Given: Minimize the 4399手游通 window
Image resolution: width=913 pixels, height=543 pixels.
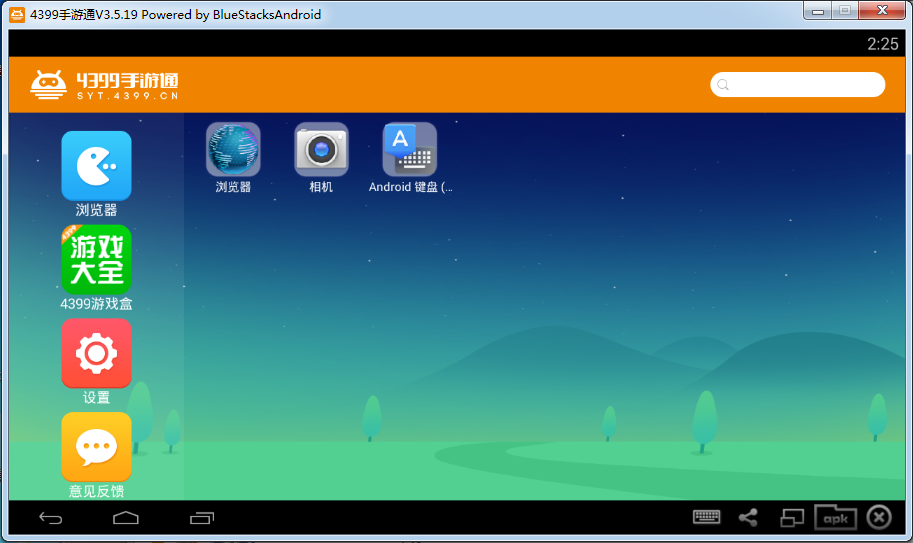Looking at the screenshot, I should 818,11.
